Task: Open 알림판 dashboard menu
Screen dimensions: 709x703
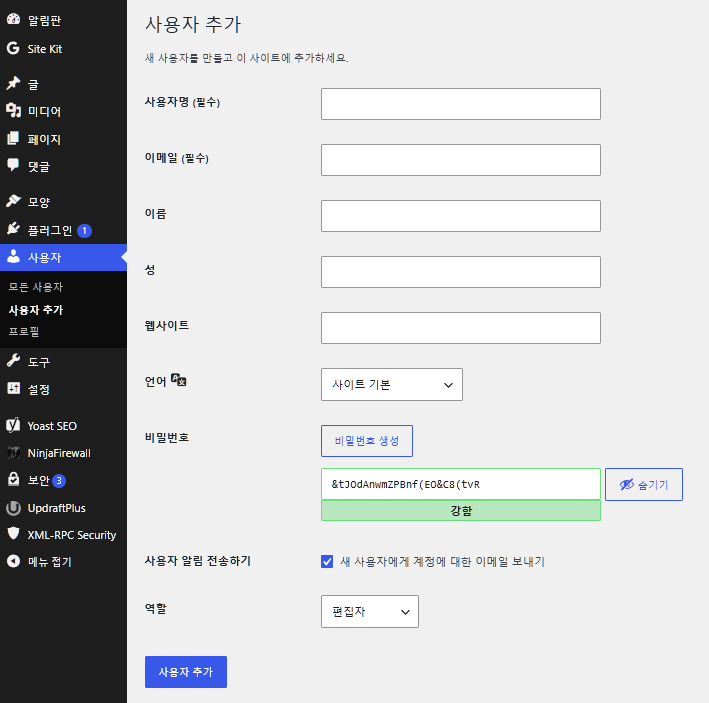Action: 44,20
